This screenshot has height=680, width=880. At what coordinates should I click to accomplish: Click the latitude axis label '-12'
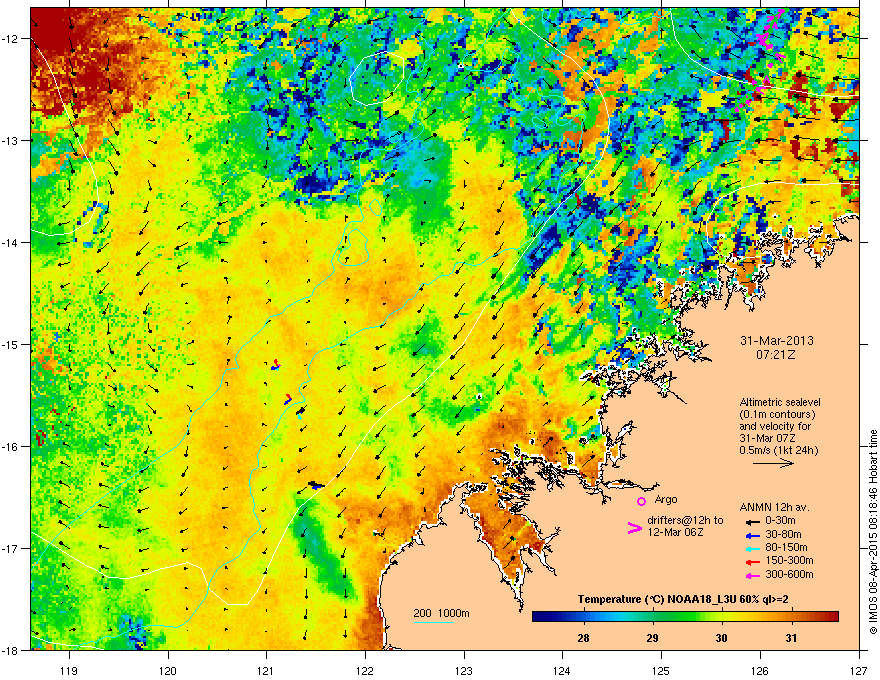click(11, 39)
